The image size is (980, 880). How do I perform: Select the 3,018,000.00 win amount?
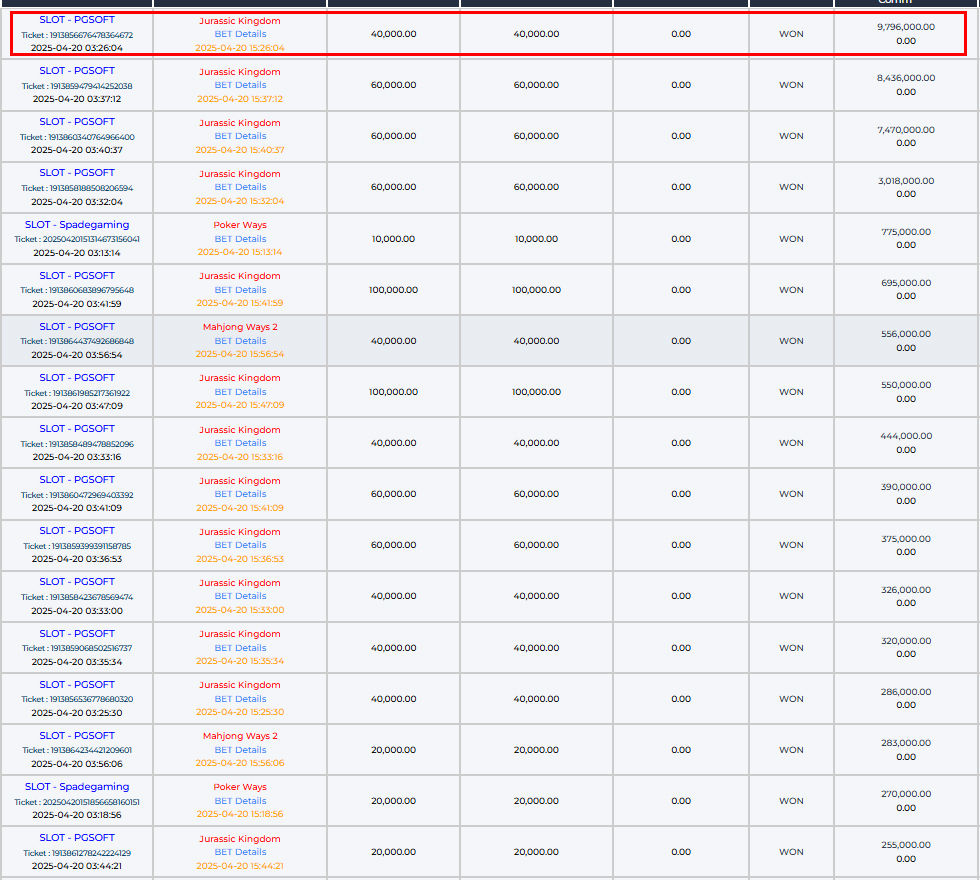pos(906,181)
